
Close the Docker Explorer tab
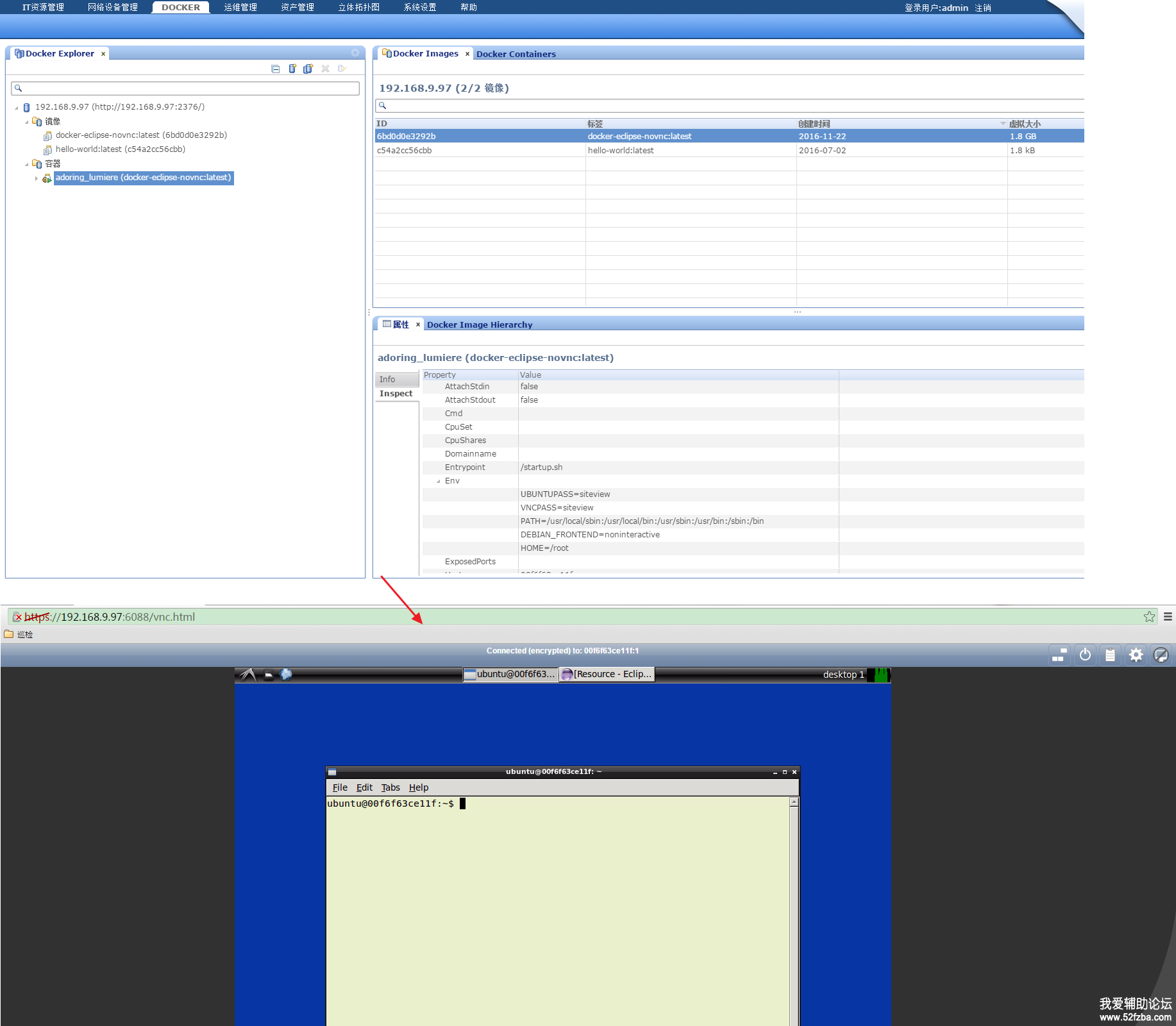[x=103, y=54]
